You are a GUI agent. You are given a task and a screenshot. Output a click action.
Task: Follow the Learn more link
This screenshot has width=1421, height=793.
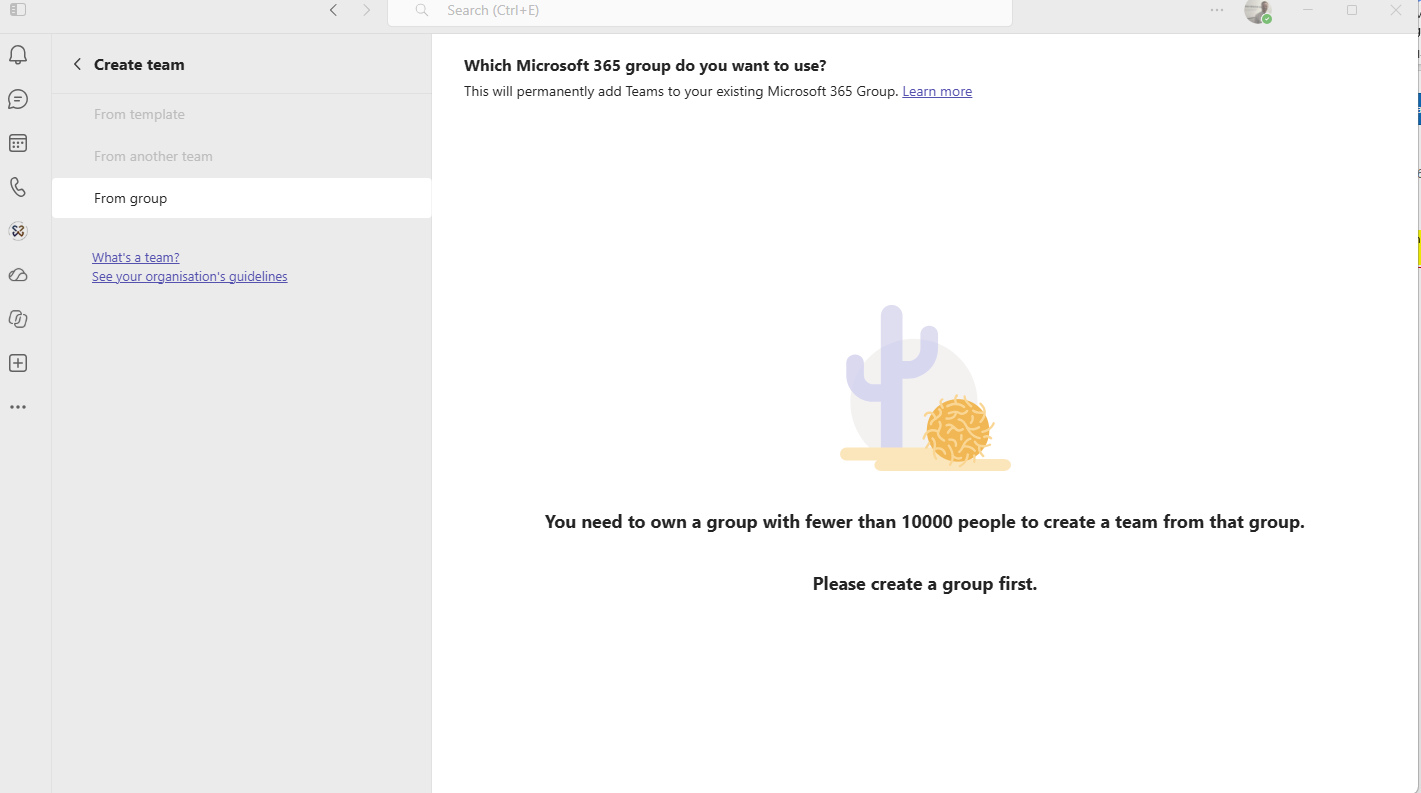click(937, 91)
